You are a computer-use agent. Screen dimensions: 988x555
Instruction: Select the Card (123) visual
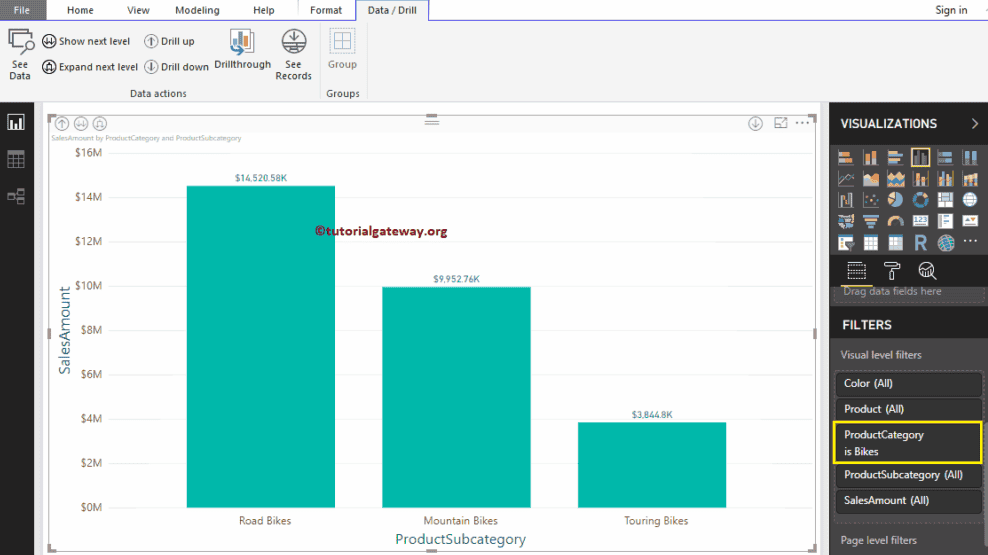click(x=920, y=221)
